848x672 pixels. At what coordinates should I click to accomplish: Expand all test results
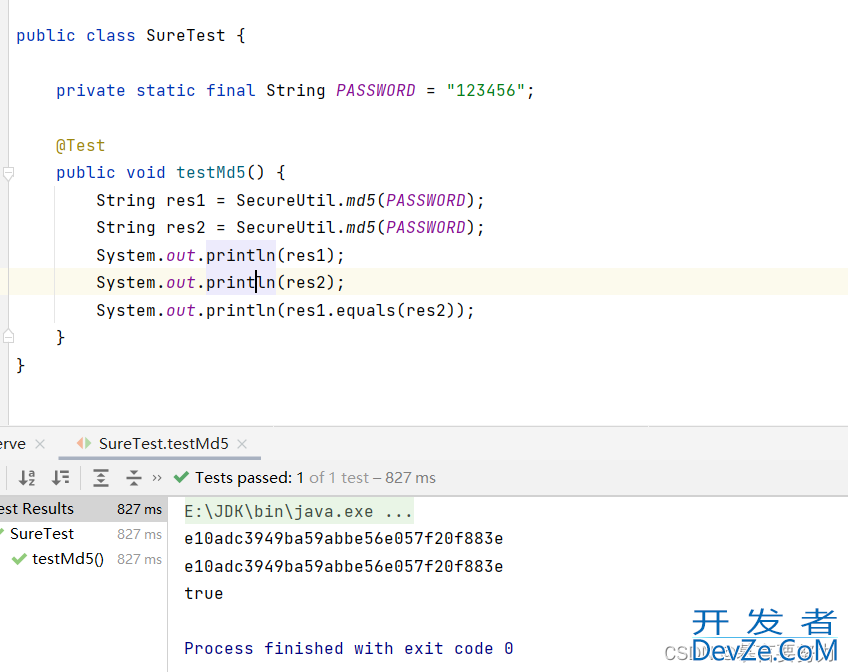pos(101,478)
